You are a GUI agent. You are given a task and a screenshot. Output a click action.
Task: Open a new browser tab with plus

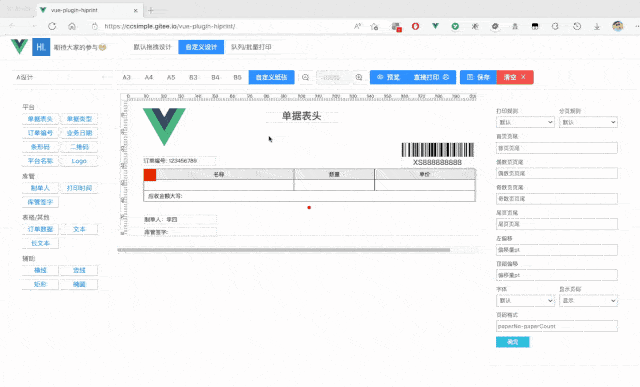point(151,10)
